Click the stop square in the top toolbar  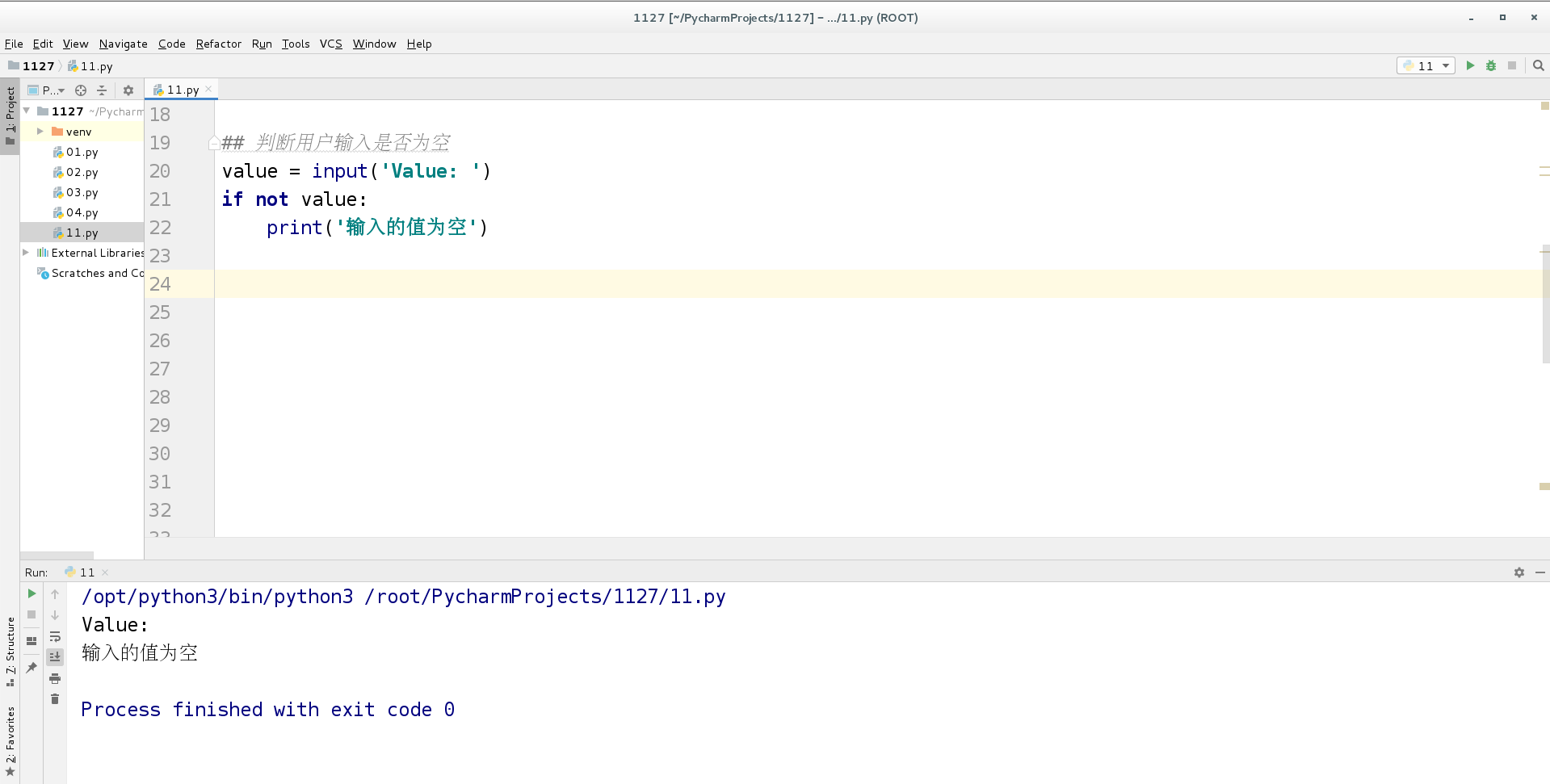pos(1512,65)
